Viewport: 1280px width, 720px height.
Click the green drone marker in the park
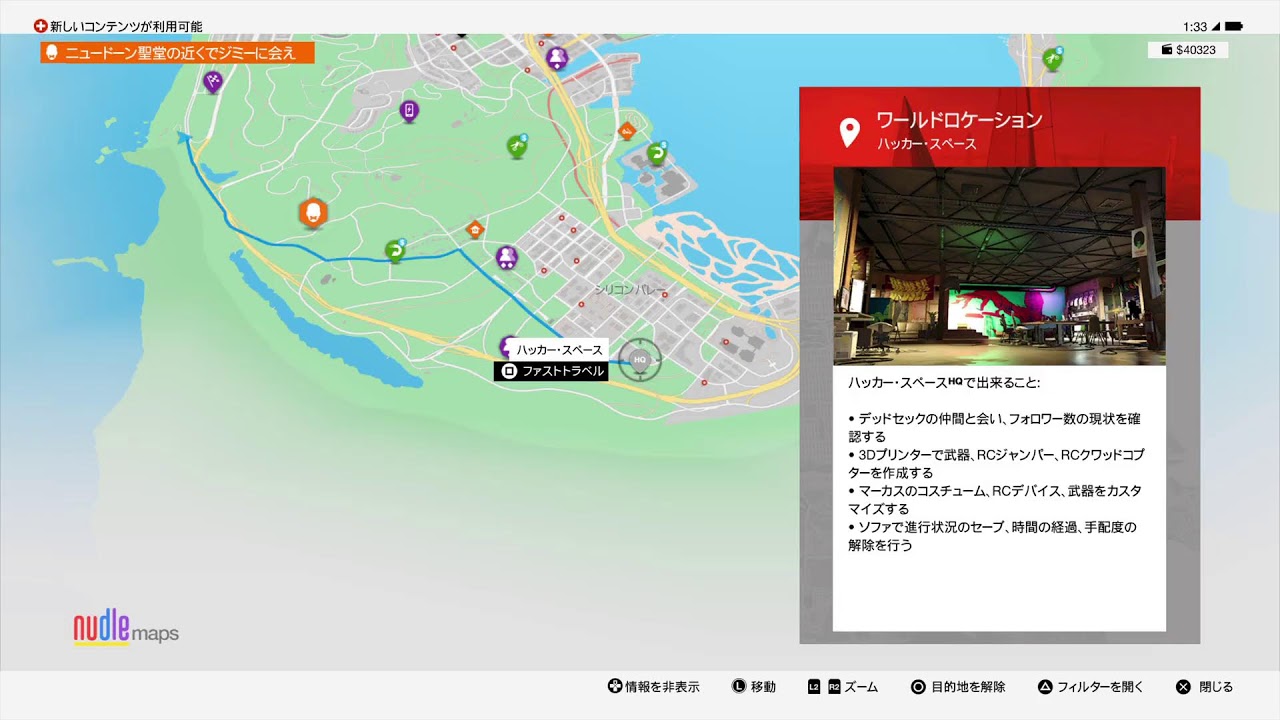(516, 146)
